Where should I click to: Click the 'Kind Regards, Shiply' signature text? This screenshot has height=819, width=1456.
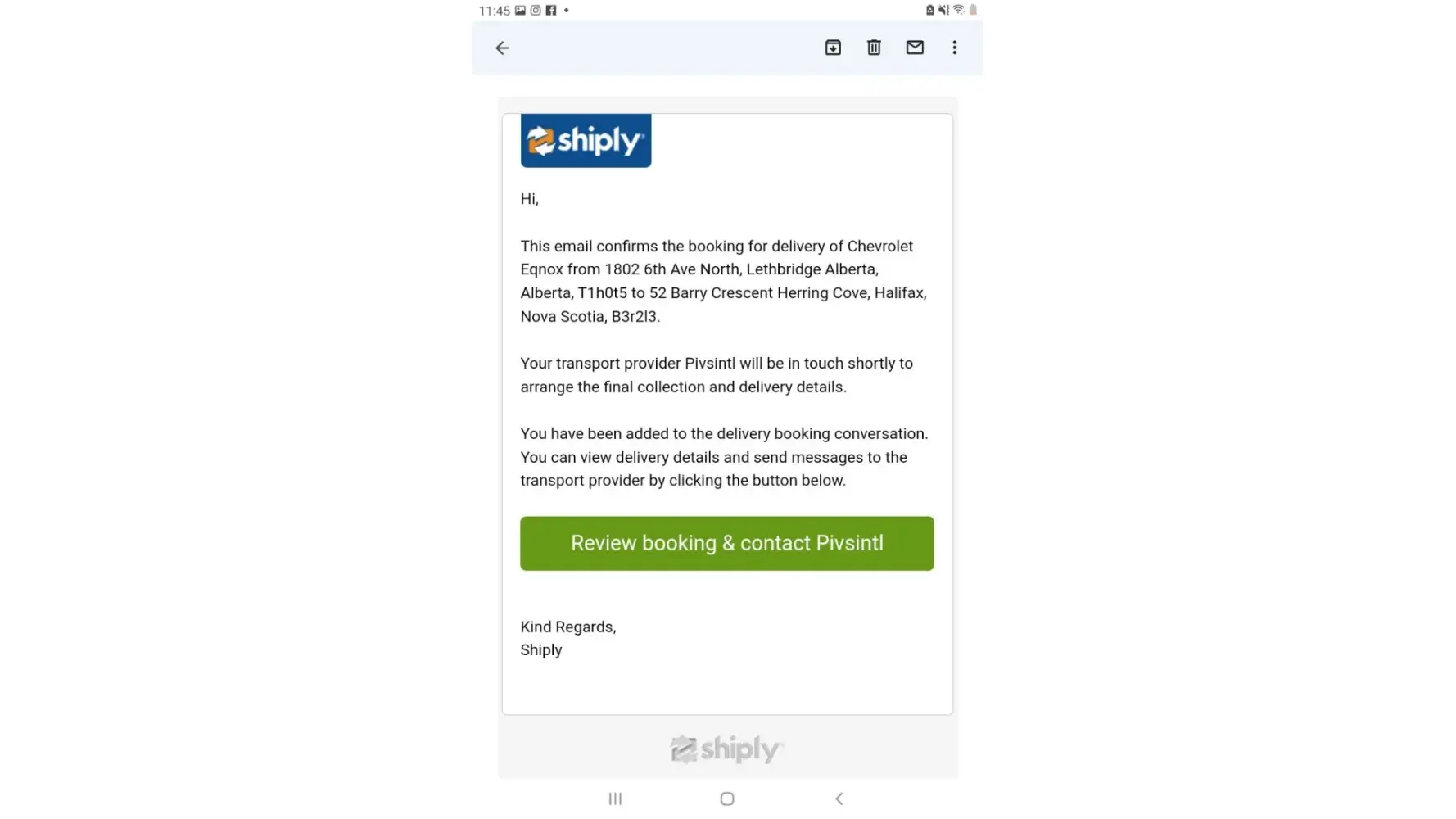coord(567,638)
